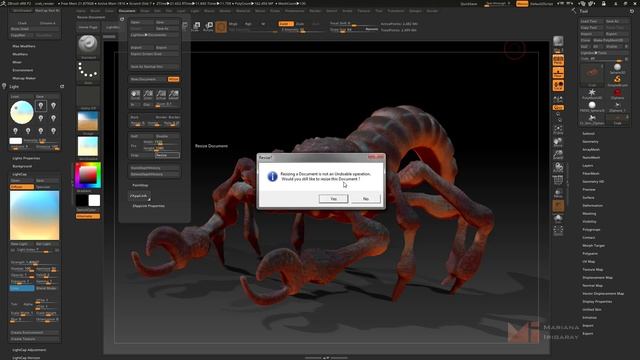Screen dimensions: 640x360
Task: Click the Zoom icon in the Document palette
Action: pos(148,95)
